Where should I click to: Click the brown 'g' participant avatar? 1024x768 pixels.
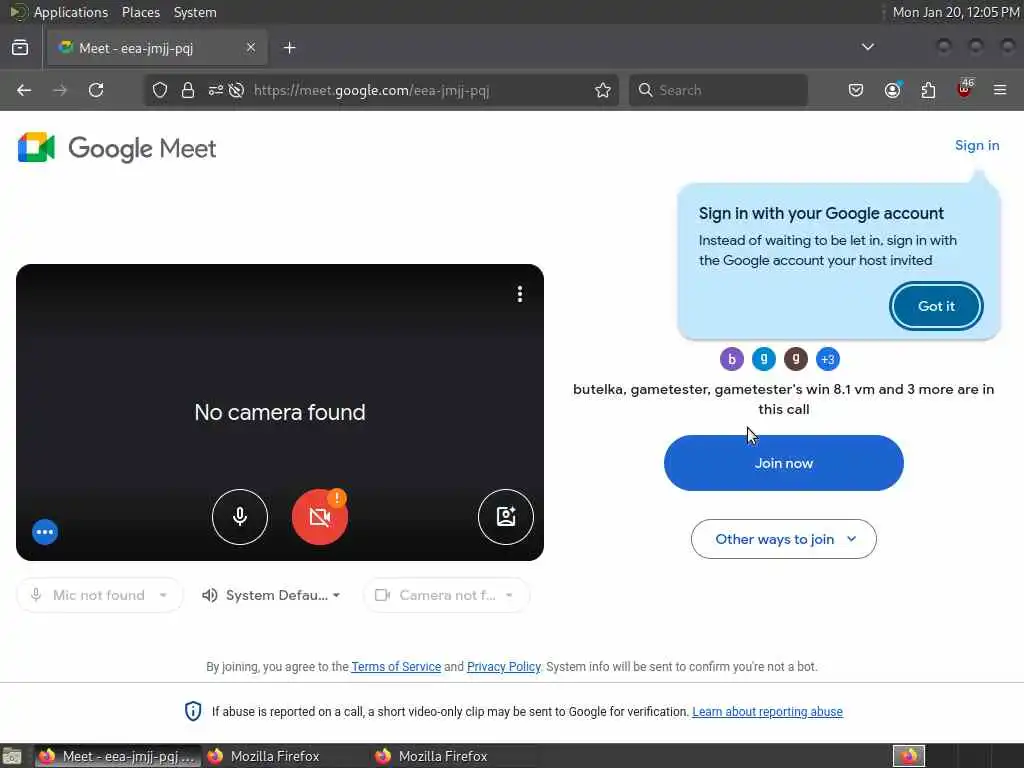pyautogui.click(x=795, y=359)
